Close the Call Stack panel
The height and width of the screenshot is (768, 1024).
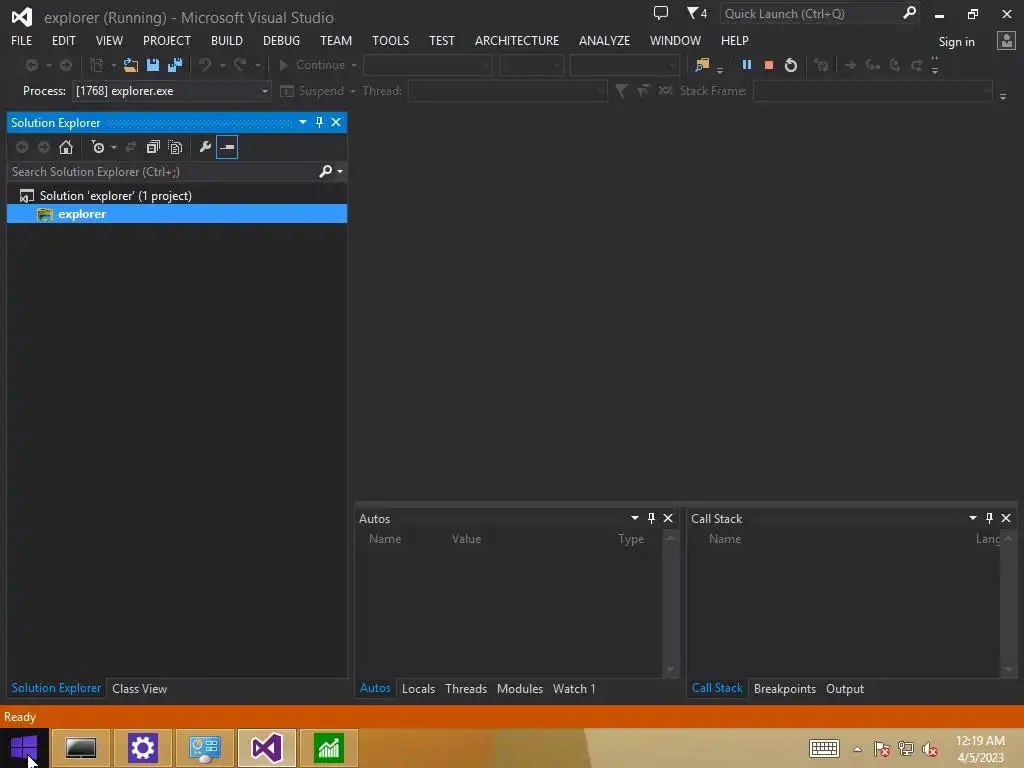point(1006,518)
